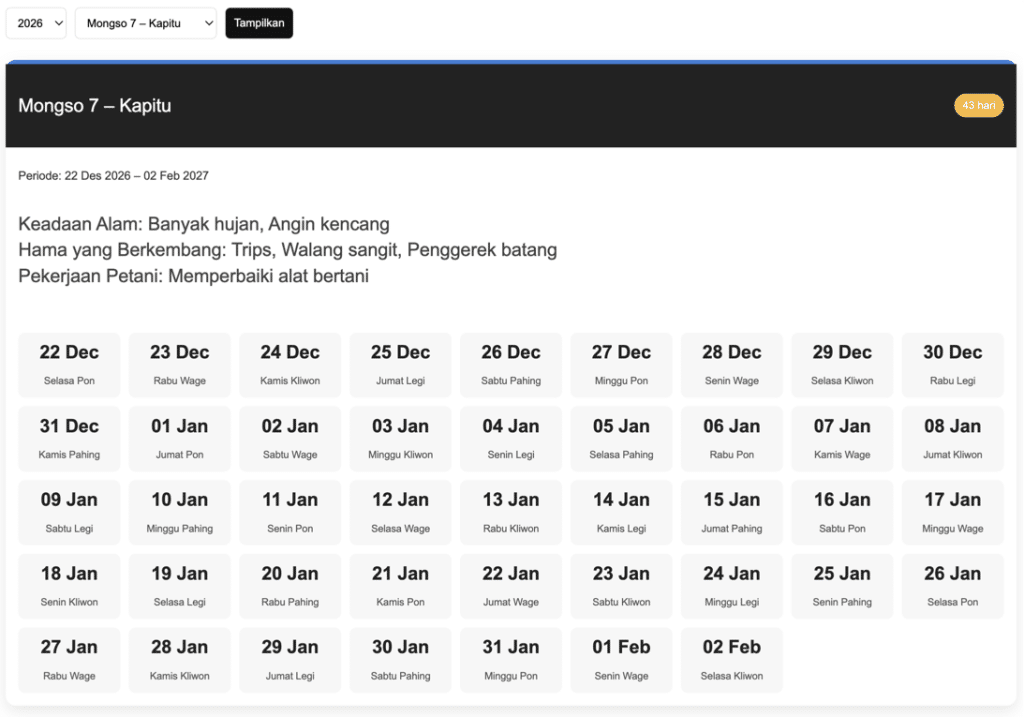Choose the 25 Dec Jumat Legi date
Viewport: 1024px width, 717px height.
(x=400, y=365)
